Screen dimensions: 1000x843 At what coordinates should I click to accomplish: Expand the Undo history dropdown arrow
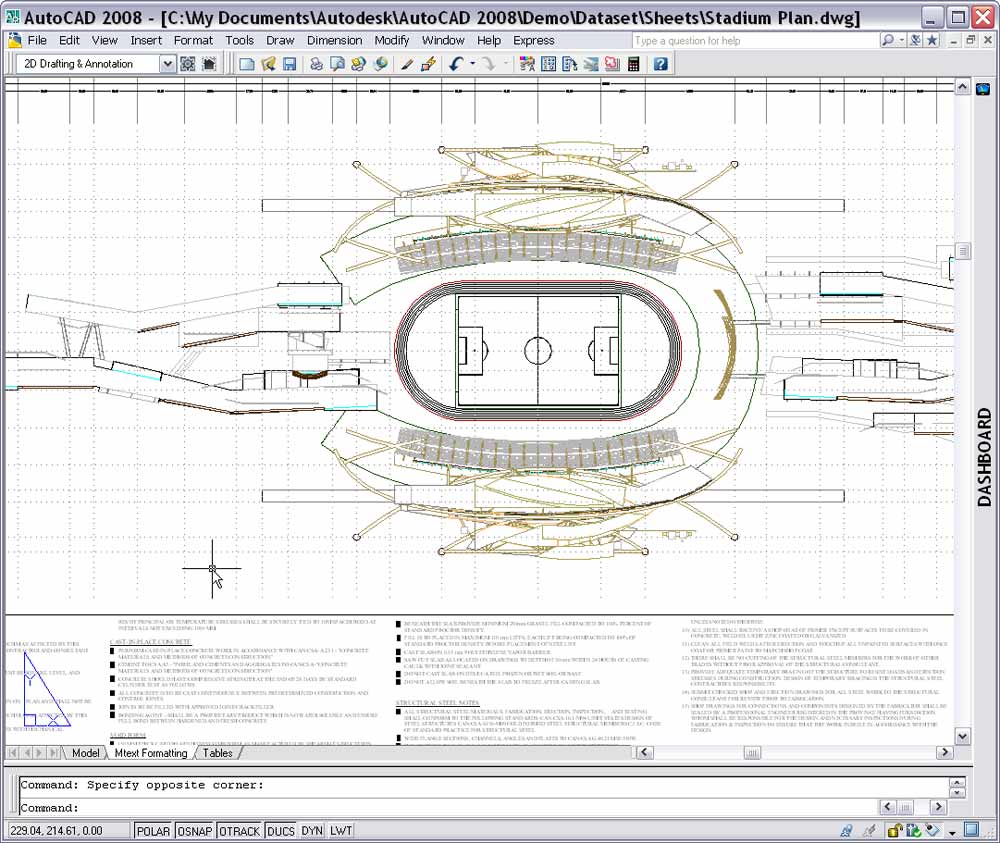click(471, 63)
